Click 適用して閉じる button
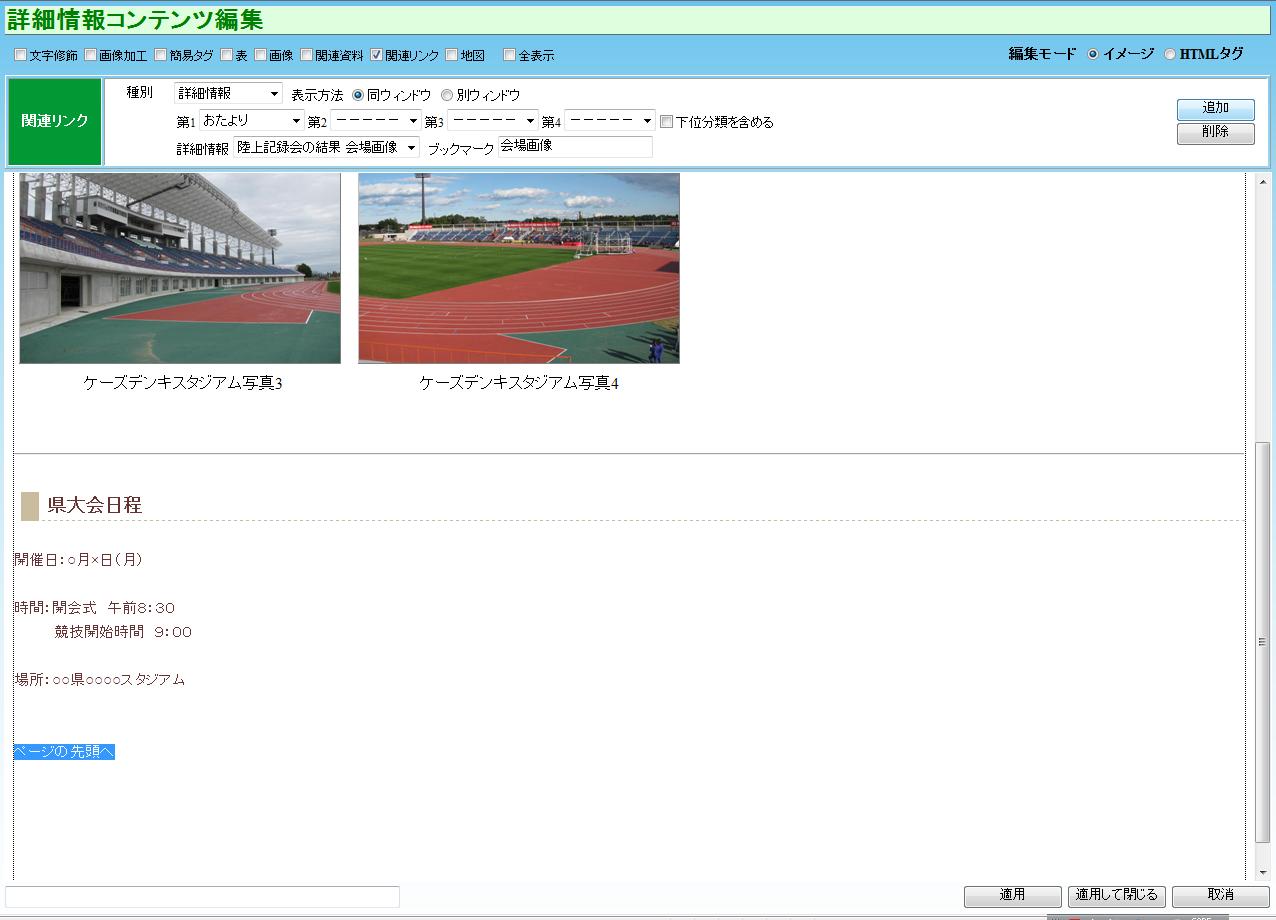1276x920 pixels. (1116, 895)
